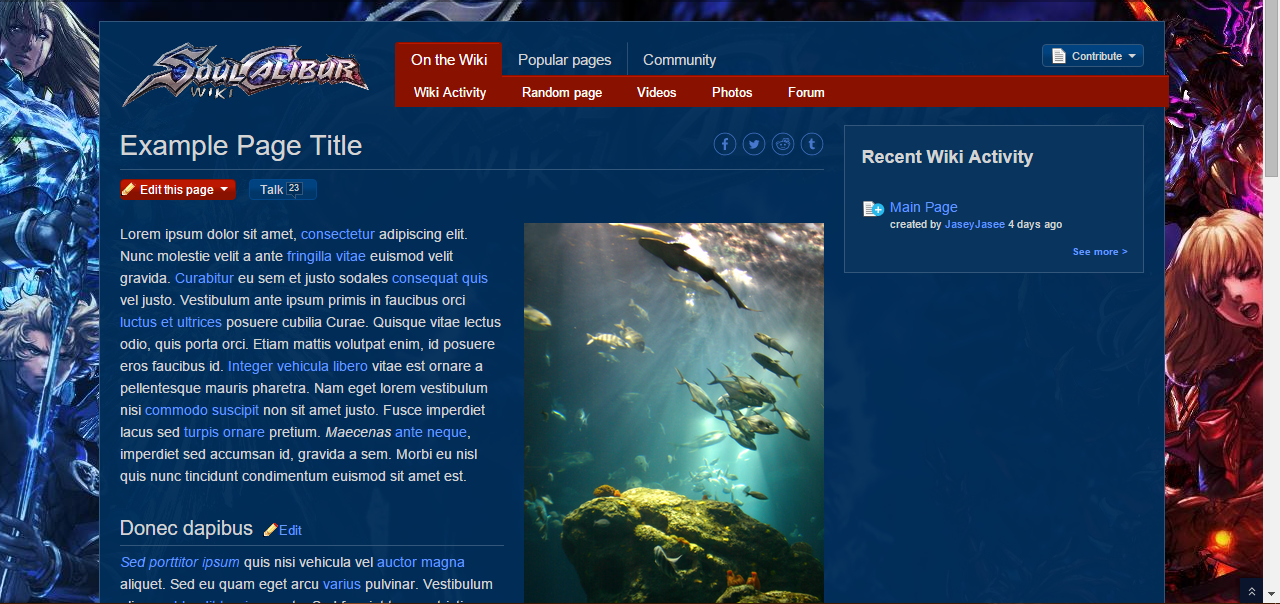This screenshot has width=1280, height=604.
Task: Open the Community navigation tab
Action: click(679, 60)
